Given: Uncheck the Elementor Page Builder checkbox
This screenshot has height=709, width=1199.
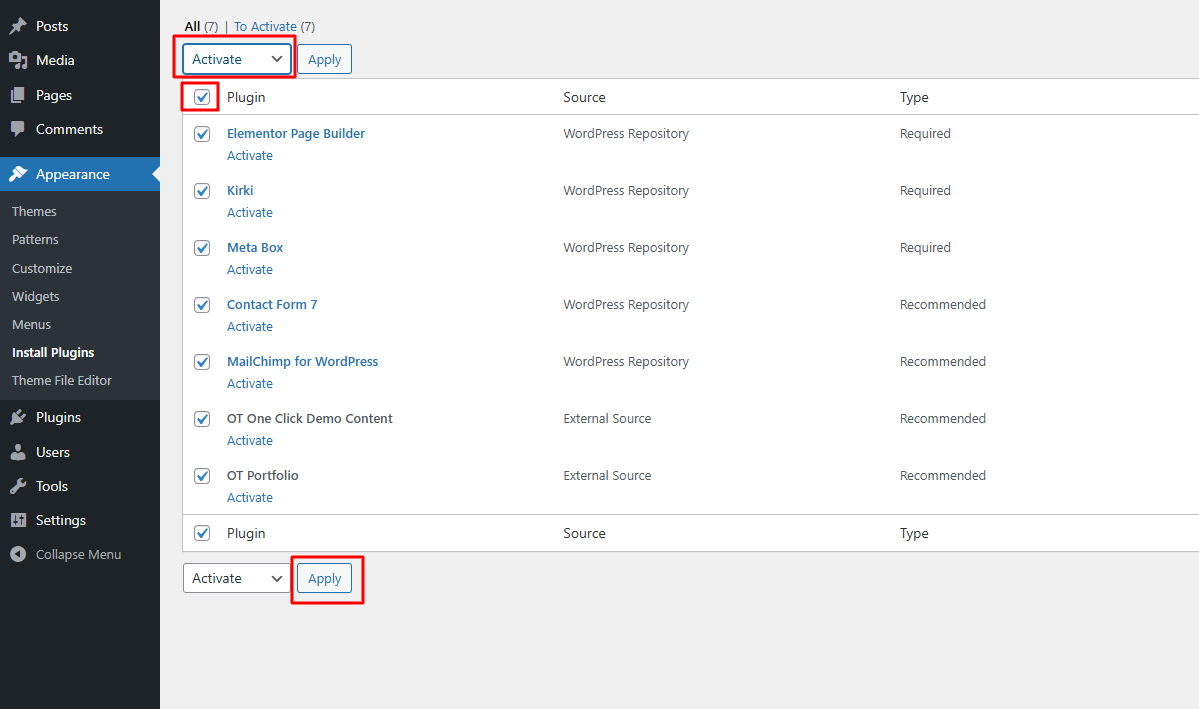Looking at the screenshot, I should [202, 134].
